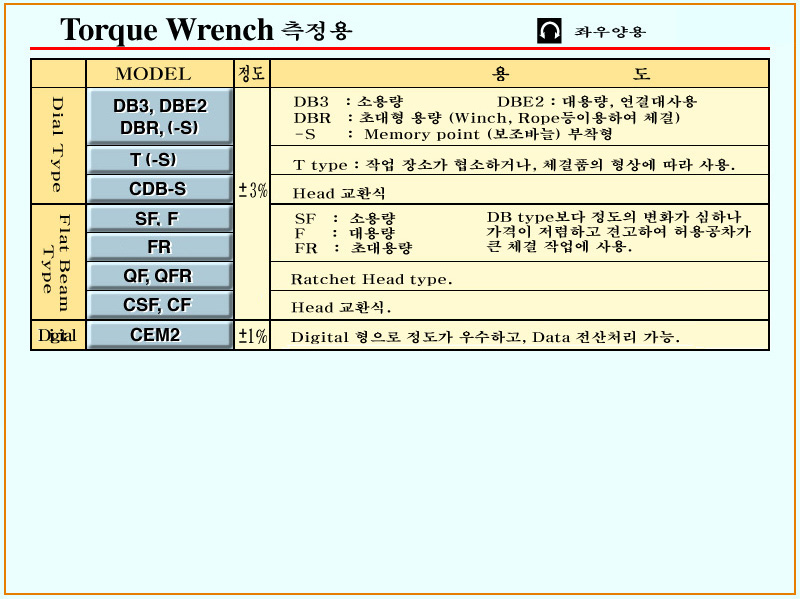This screenshot has height=599, width=800.
Task: Open the DB3, DBE2, DBR model button
Action: point(159,117)
